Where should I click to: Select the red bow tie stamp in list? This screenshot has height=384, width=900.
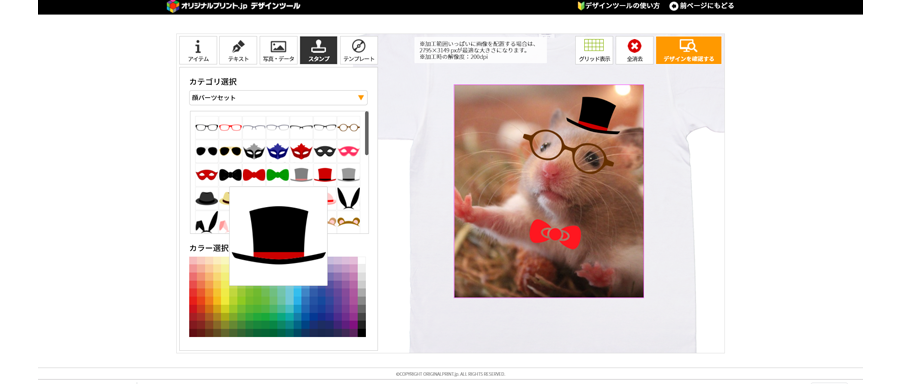(254, 174)
